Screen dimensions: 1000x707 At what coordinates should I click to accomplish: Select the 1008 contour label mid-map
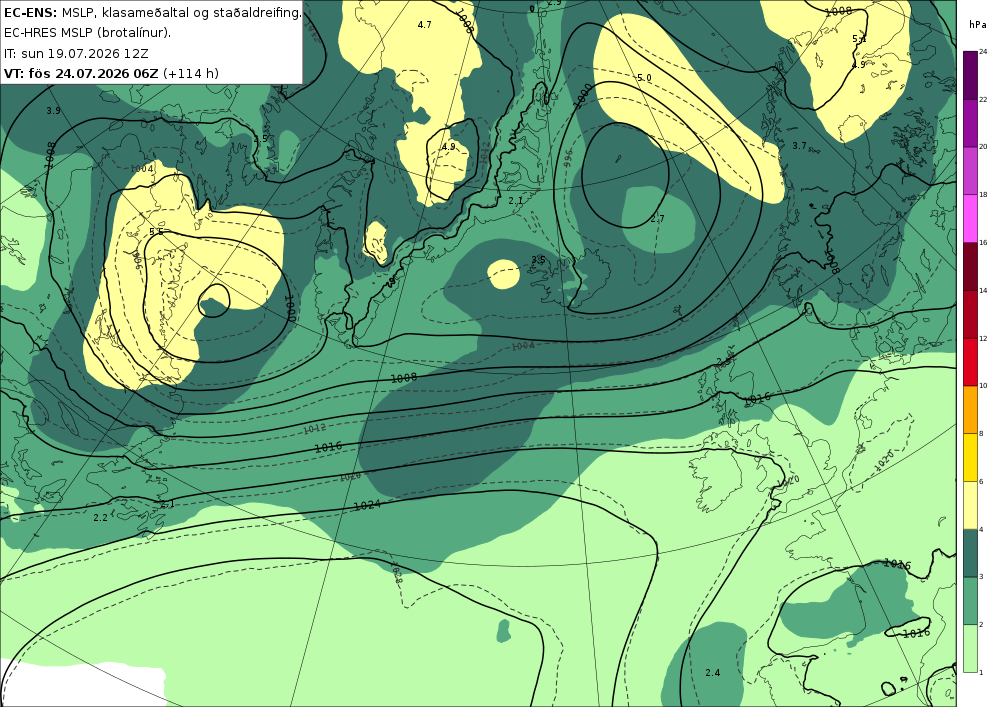click(x=404, y=378)
